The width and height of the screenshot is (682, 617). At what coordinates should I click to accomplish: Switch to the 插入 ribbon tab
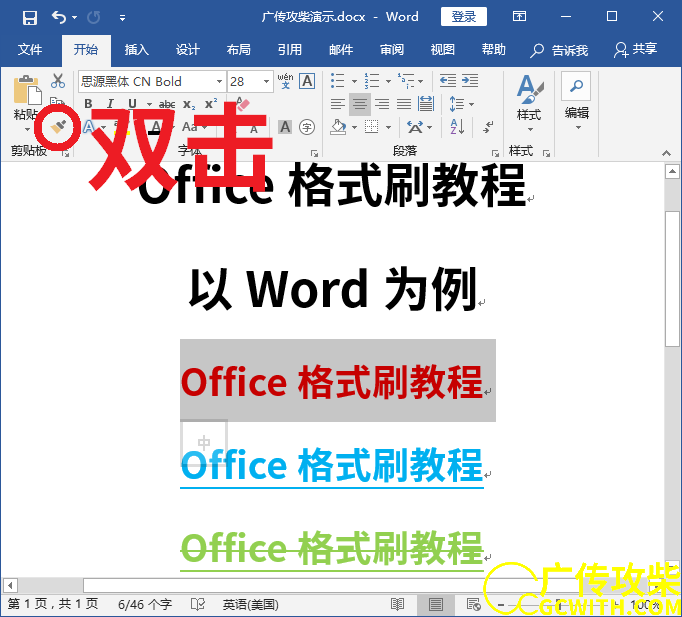pos(137,50)
